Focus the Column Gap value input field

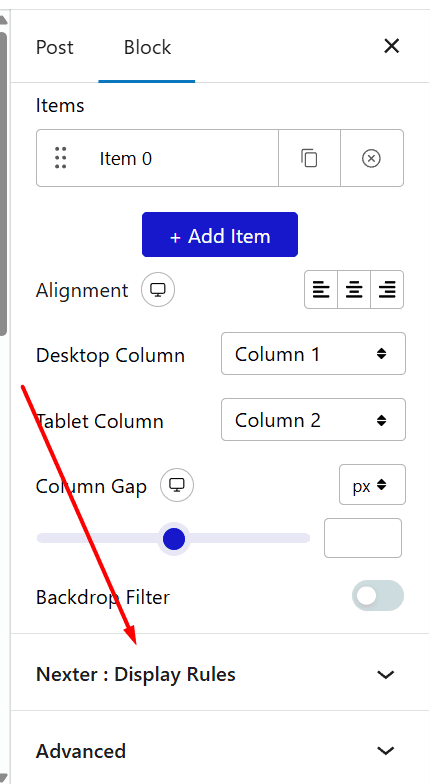click(x=363, y=538)
